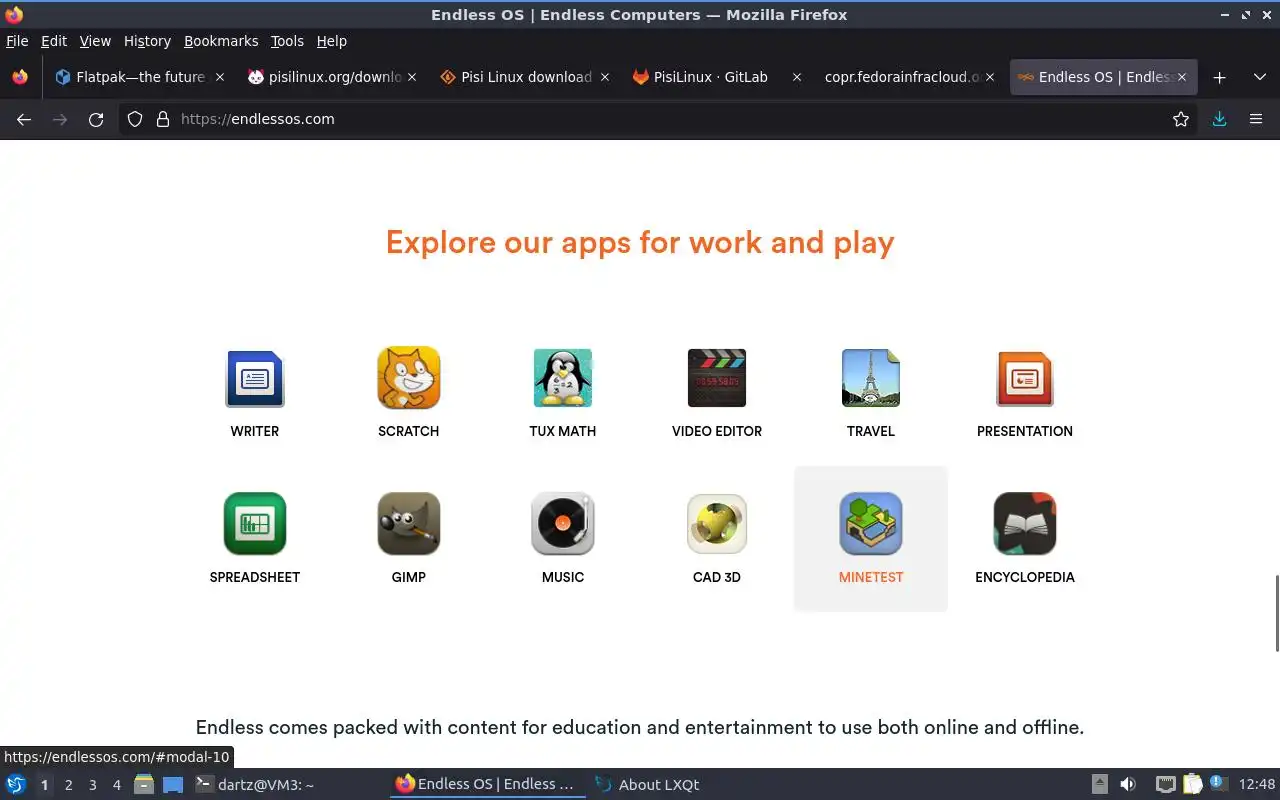1280x800 pixels.
Task: Click the PRESENTATION label
Action: [x=1025, y=431]
